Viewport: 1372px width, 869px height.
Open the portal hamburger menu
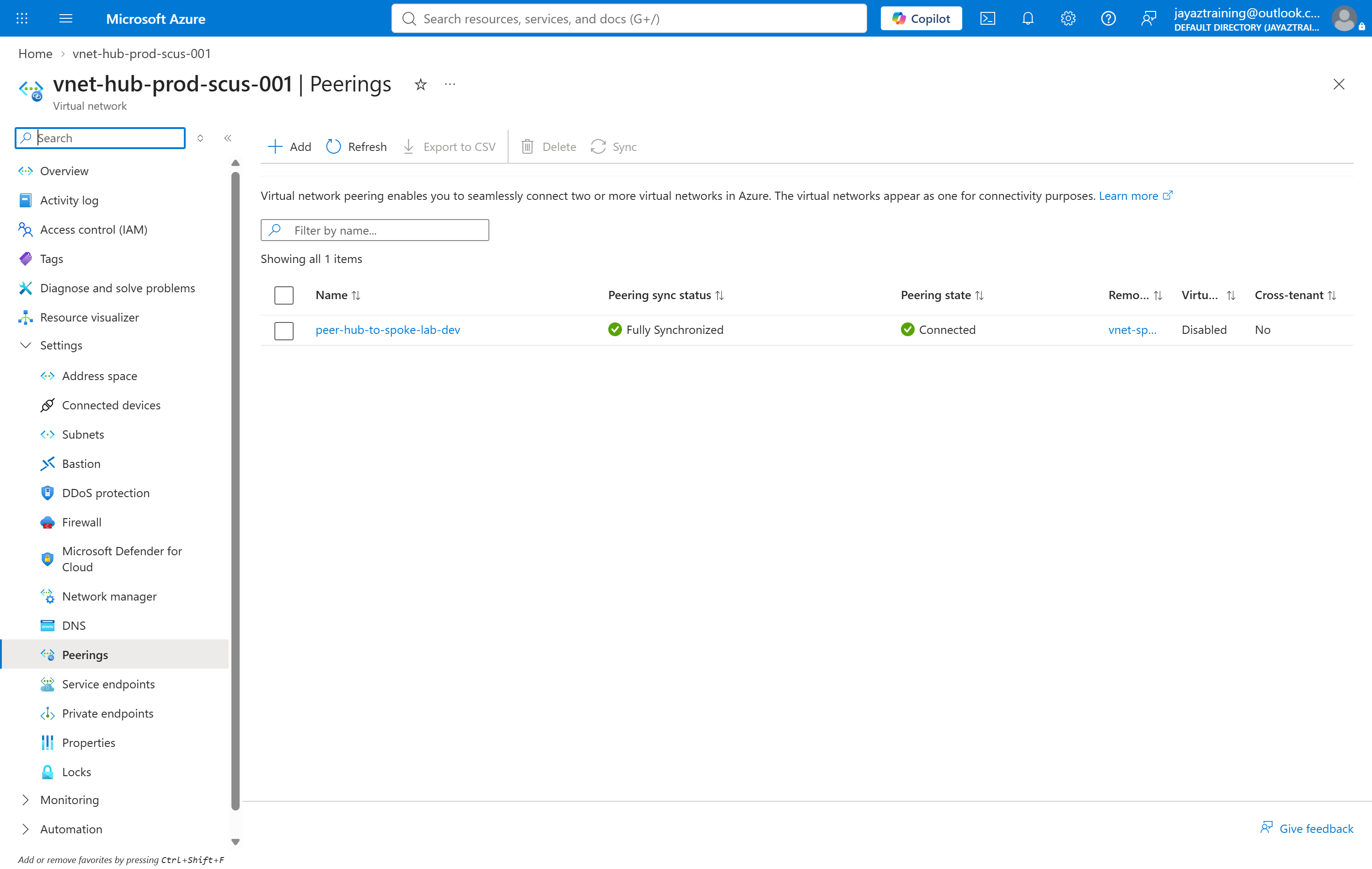tap(65, 18)
